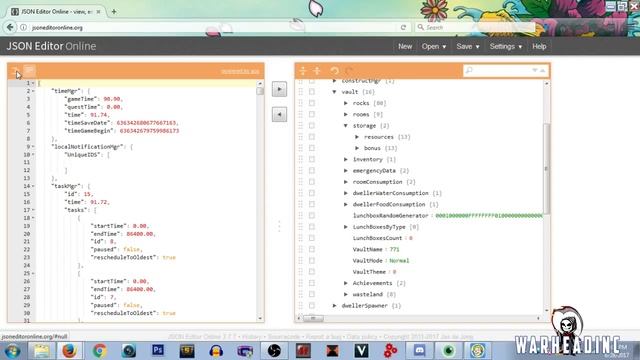Collapse the storage node
The image size is (640, 360).
click(346, 126)
